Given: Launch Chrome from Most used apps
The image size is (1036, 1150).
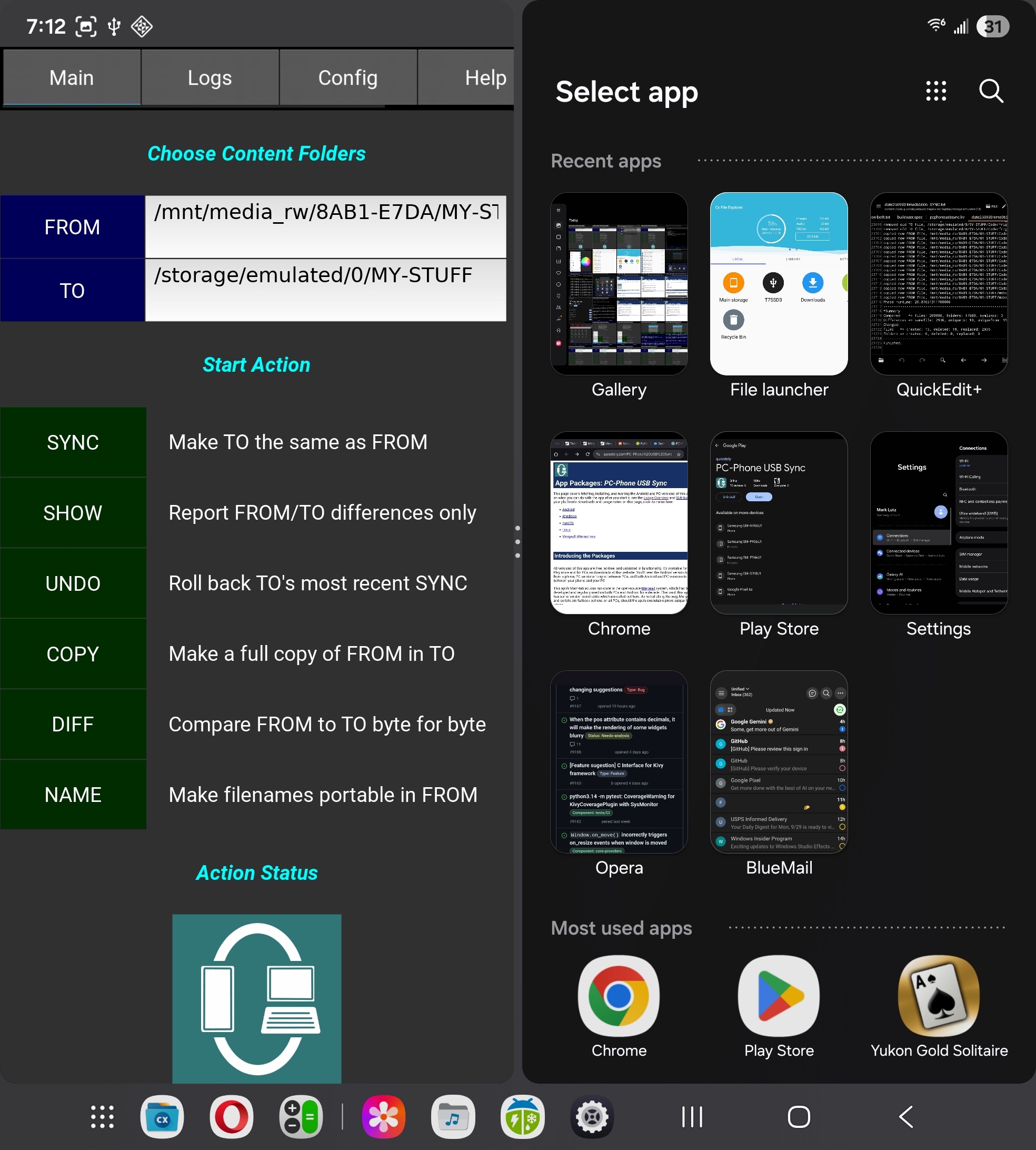Looking at the screenshot, I should pos(619,996).
